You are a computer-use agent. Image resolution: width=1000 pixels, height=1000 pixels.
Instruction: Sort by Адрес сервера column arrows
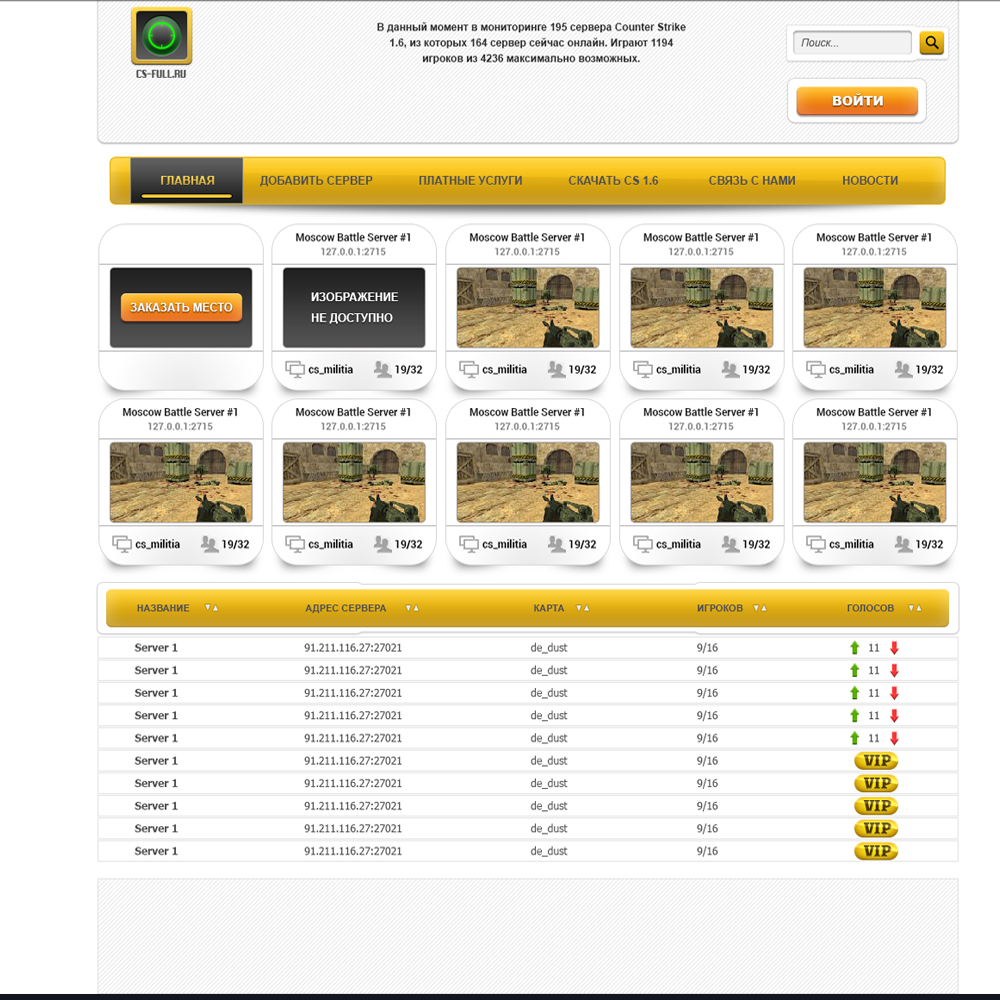pos(412,608)
